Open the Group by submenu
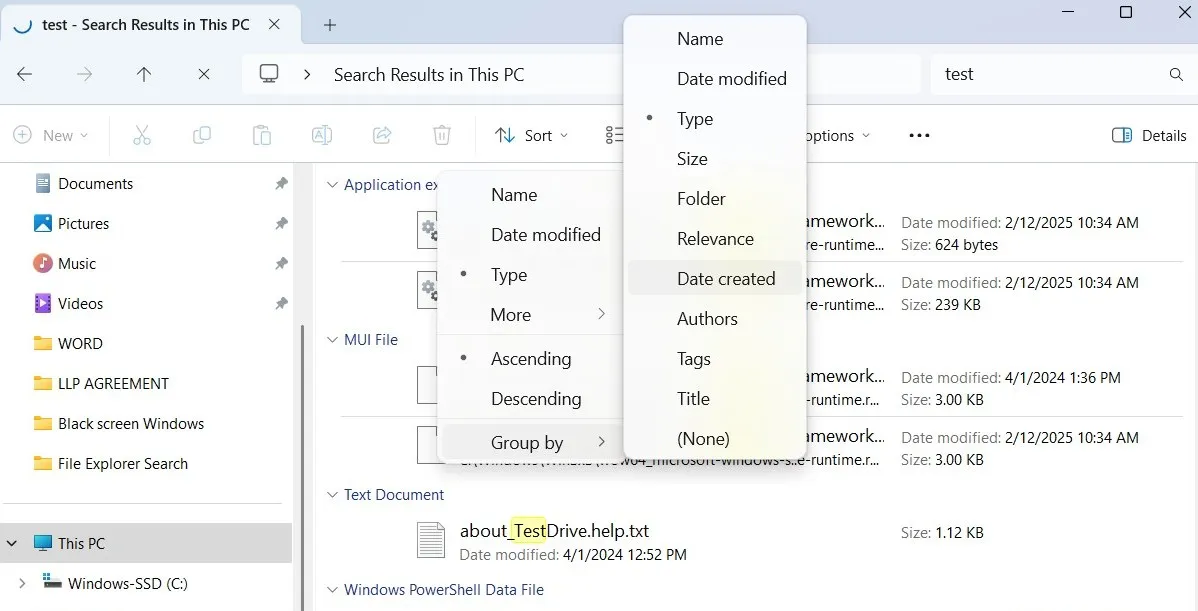This screenshot has height=611, width=1198. click(x=526, y=442)
